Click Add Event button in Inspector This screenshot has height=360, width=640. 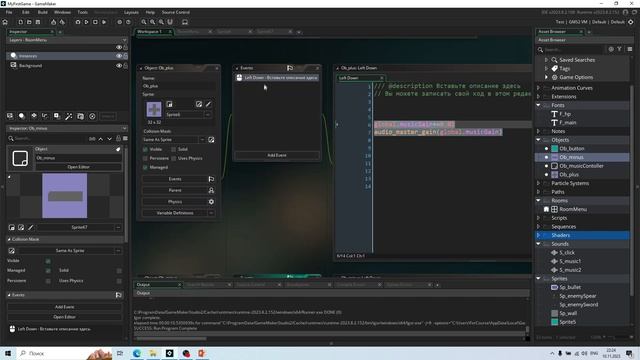coord(64,307)
